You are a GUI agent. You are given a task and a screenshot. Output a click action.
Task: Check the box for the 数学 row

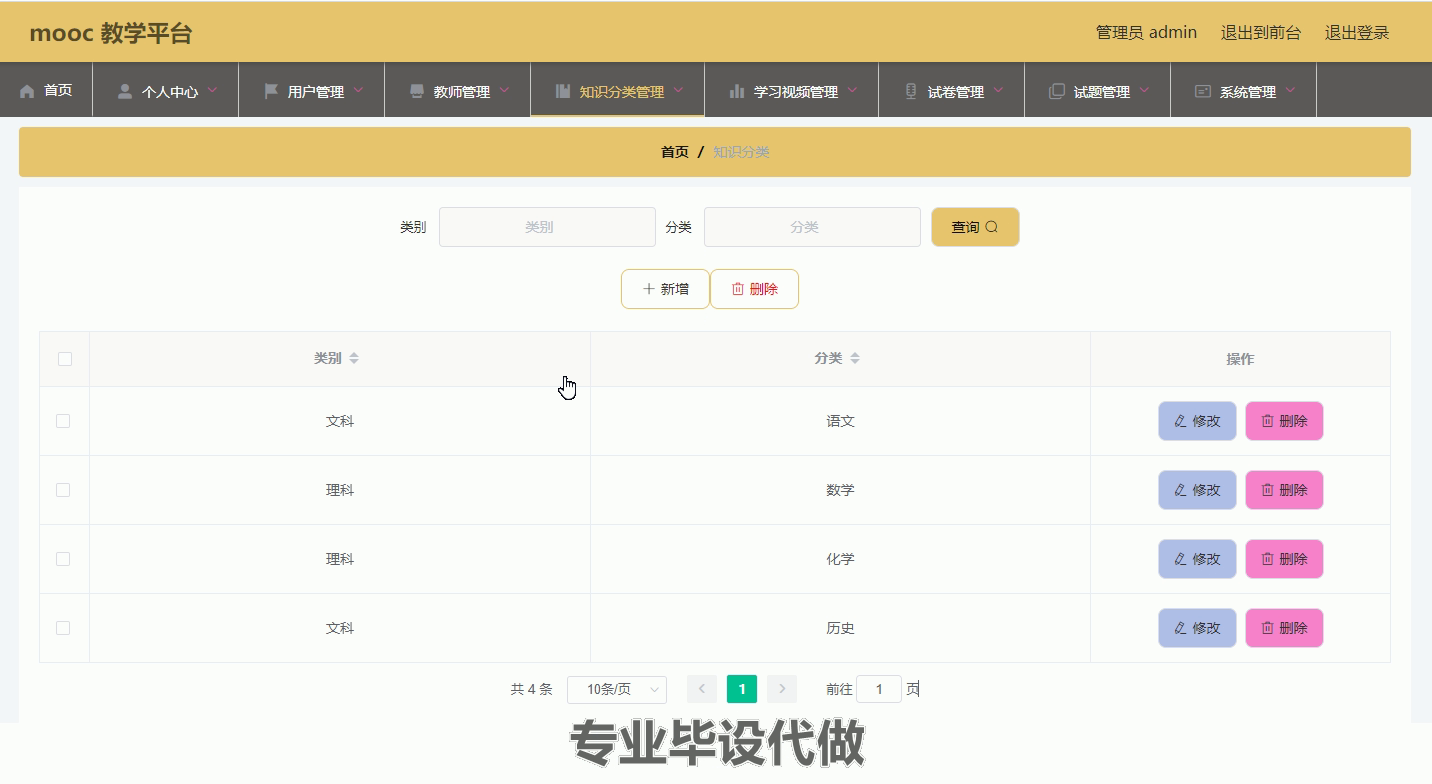(x=63, y=490)
